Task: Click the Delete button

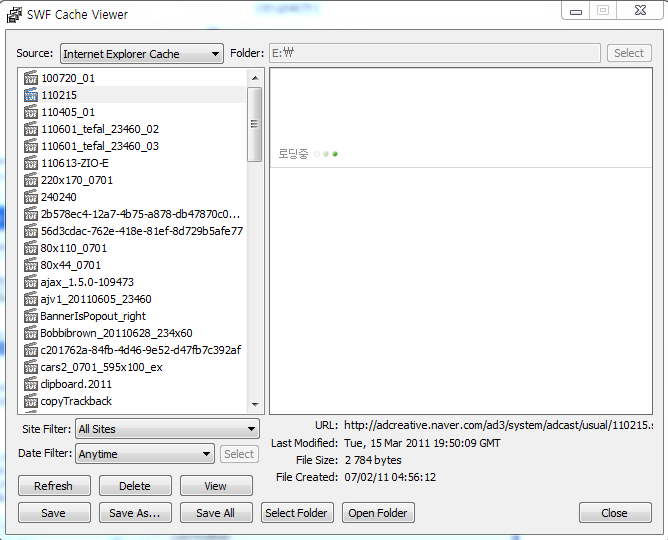Action: click(x=135, y=486)
